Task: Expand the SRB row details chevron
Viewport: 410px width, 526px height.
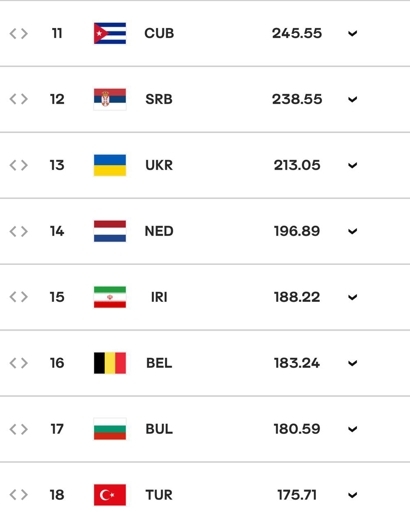Action: coord(352,99)
